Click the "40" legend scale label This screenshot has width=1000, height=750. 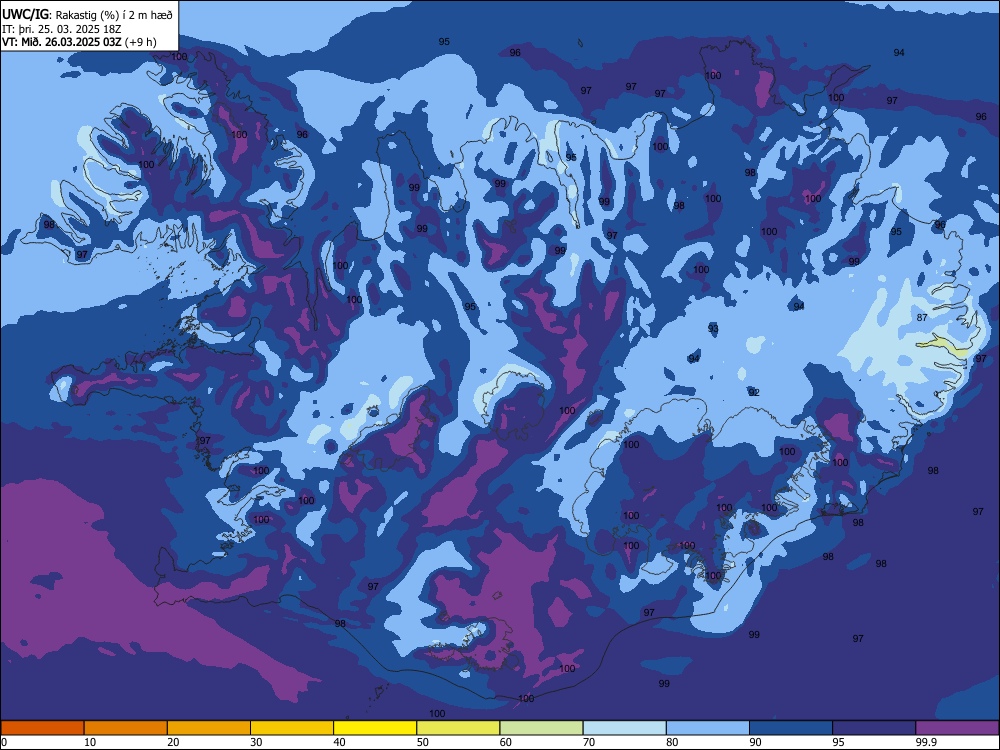(340, 742)
